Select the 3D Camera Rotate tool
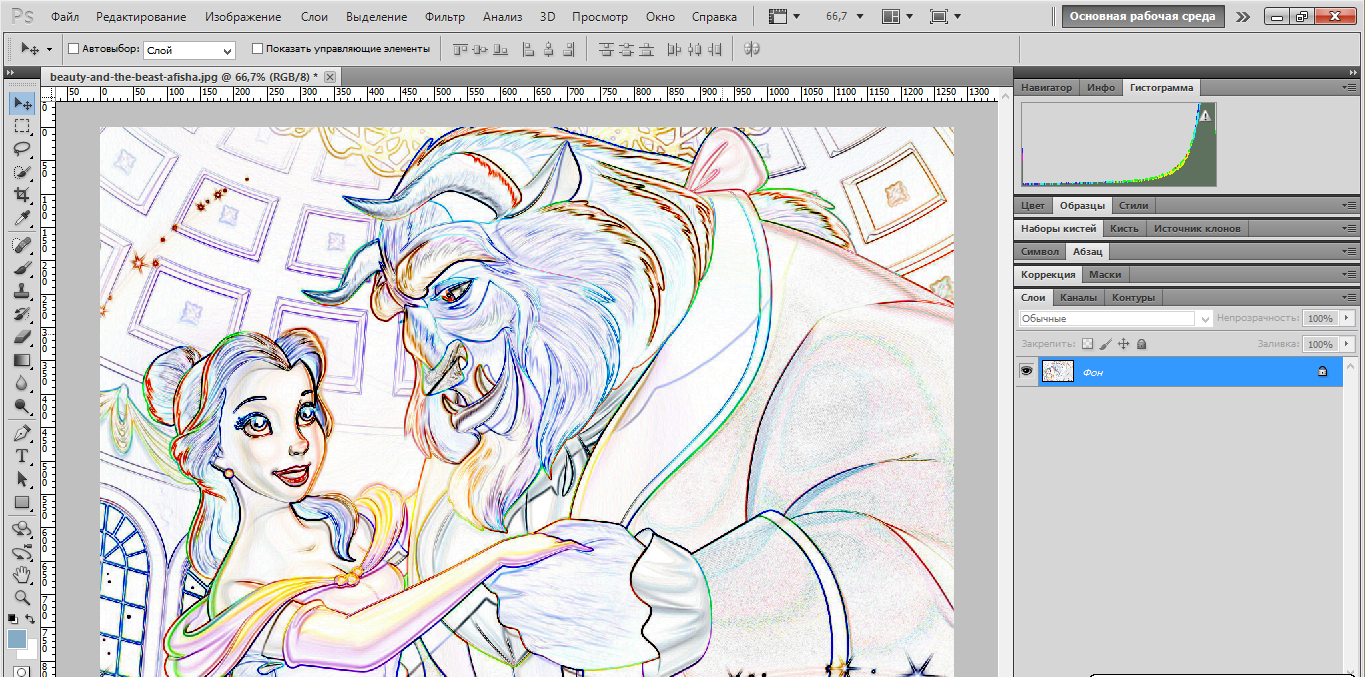Viewport: 1365px width, 677px height. point(22,553)
